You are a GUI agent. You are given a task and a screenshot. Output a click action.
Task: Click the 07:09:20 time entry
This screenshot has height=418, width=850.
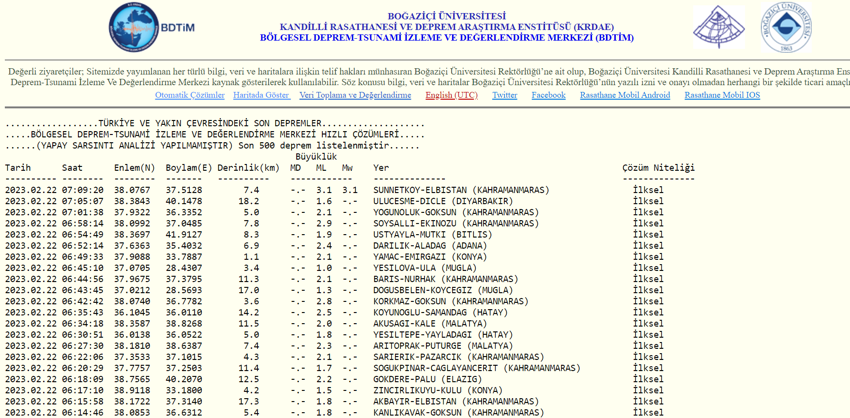pos(83,190)
